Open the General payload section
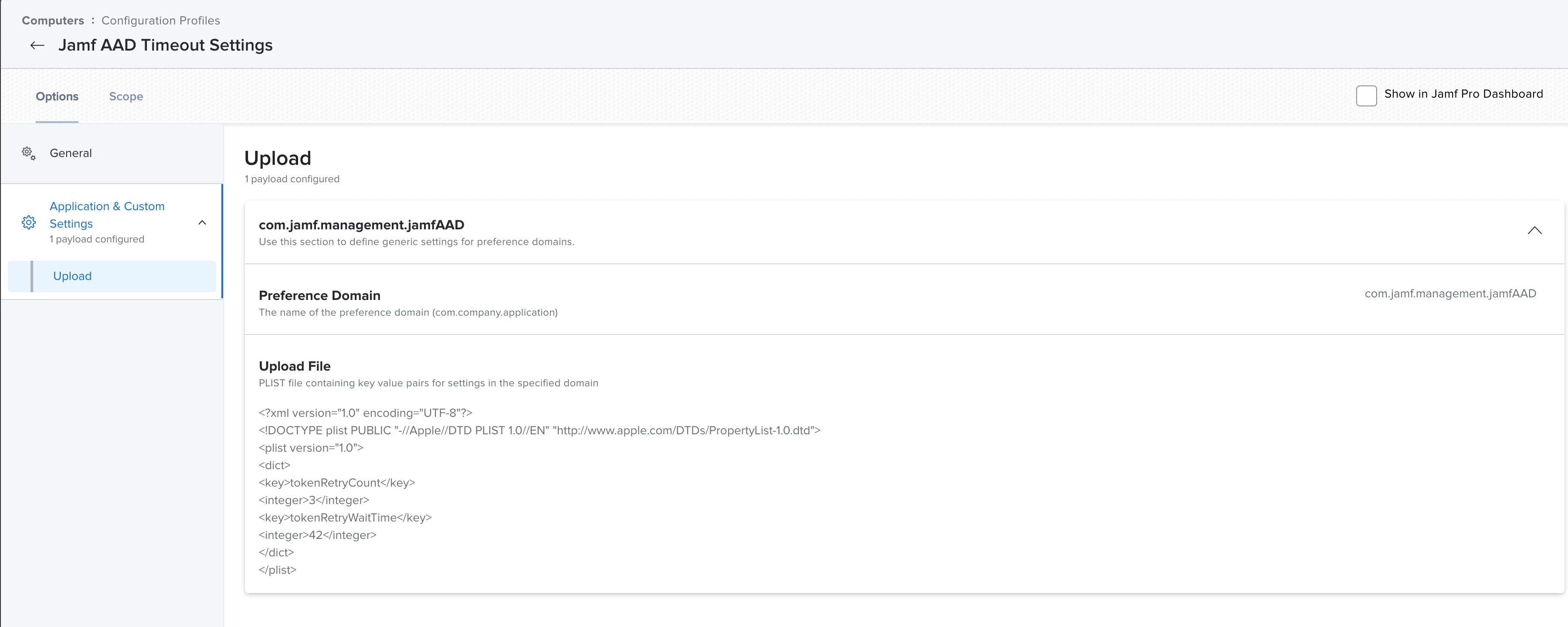Screen dimensions: 1568x627 (x=71, y=153)
